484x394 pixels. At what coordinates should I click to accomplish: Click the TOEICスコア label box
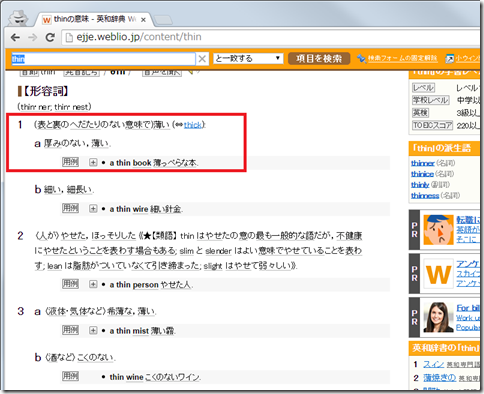[432, 125]
